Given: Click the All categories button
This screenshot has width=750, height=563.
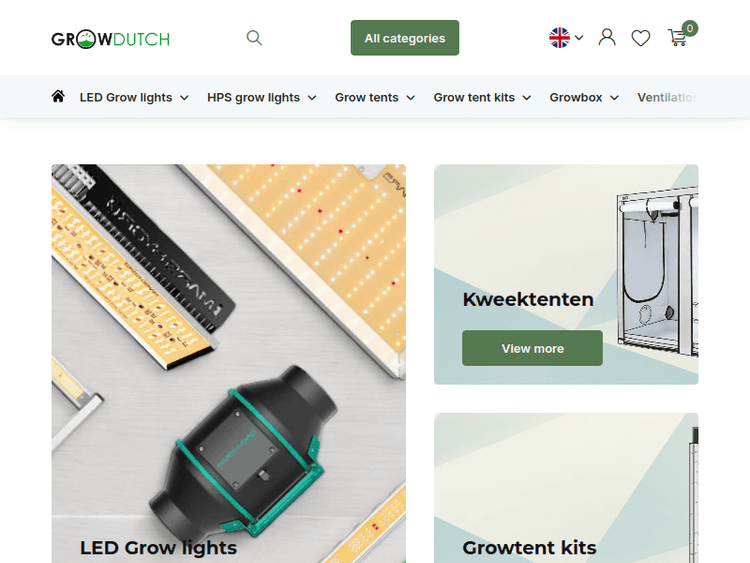Looking at the screenshot, I should (405, 38).
